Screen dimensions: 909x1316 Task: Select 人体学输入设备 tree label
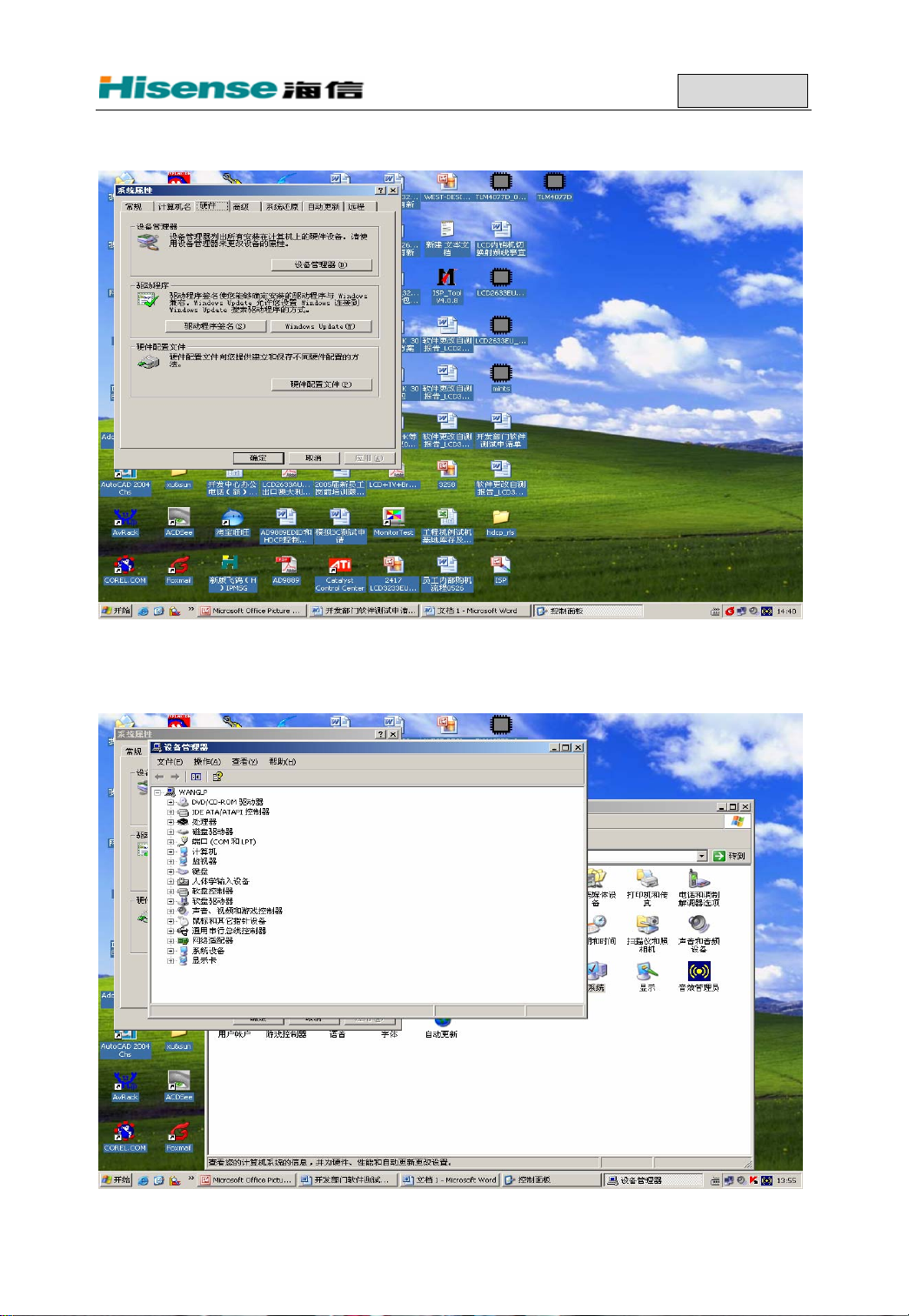220,881
